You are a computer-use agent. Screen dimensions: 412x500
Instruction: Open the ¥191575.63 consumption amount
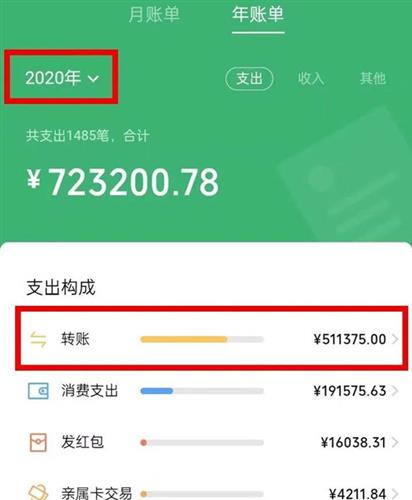350,391
